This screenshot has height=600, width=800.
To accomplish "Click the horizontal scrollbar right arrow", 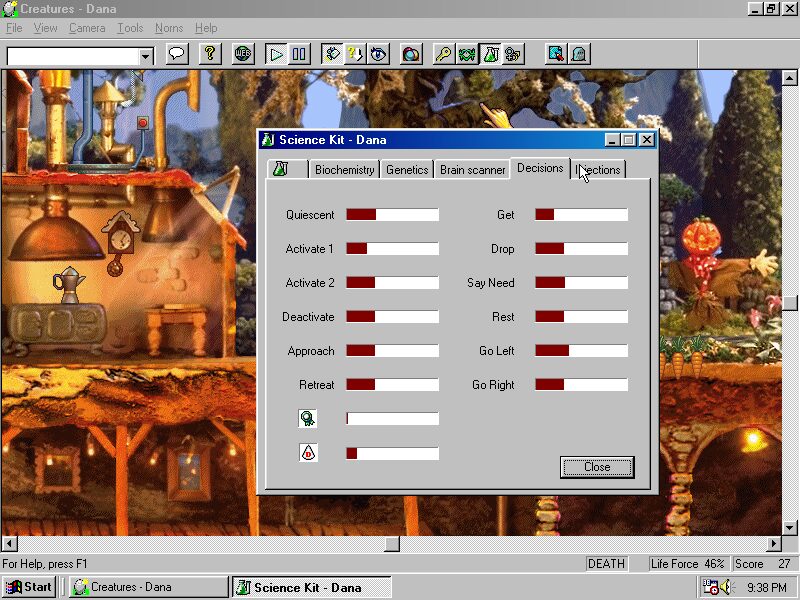I will [x=774, y=544].
